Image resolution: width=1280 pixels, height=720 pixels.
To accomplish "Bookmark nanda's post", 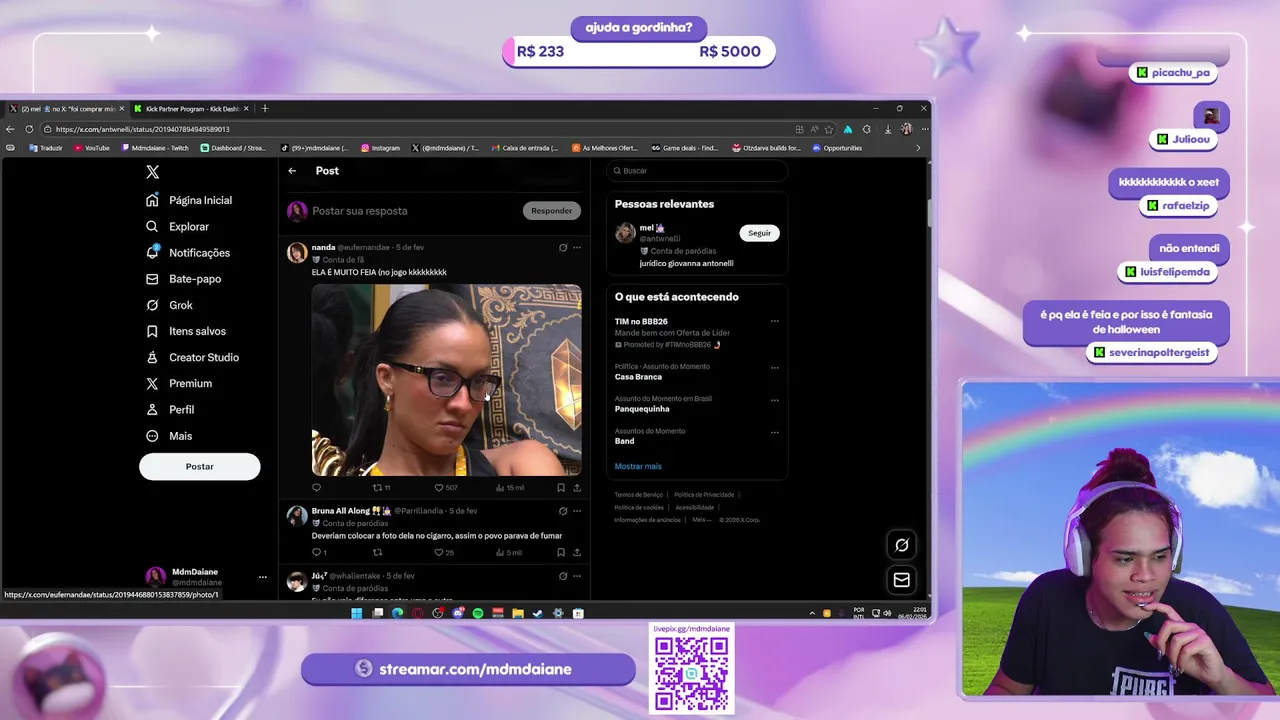I will tap(561, 488).
